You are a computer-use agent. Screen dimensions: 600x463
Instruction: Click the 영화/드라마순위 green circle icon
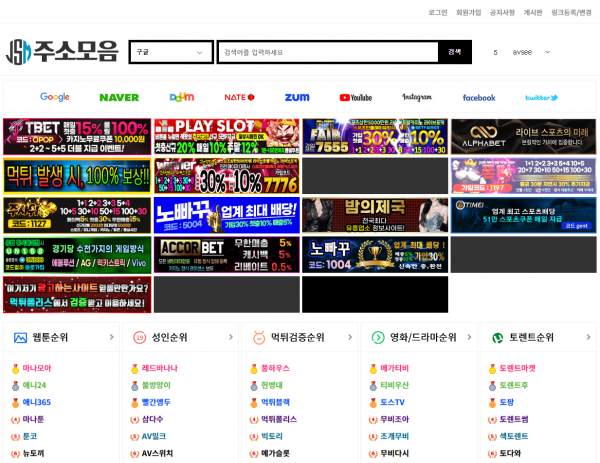378,337
